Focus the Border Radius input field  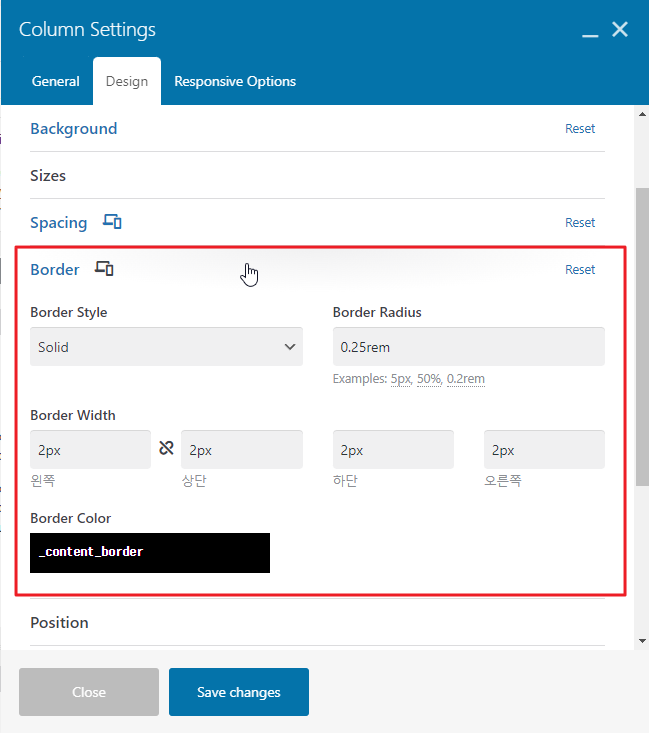pos(469,346)
